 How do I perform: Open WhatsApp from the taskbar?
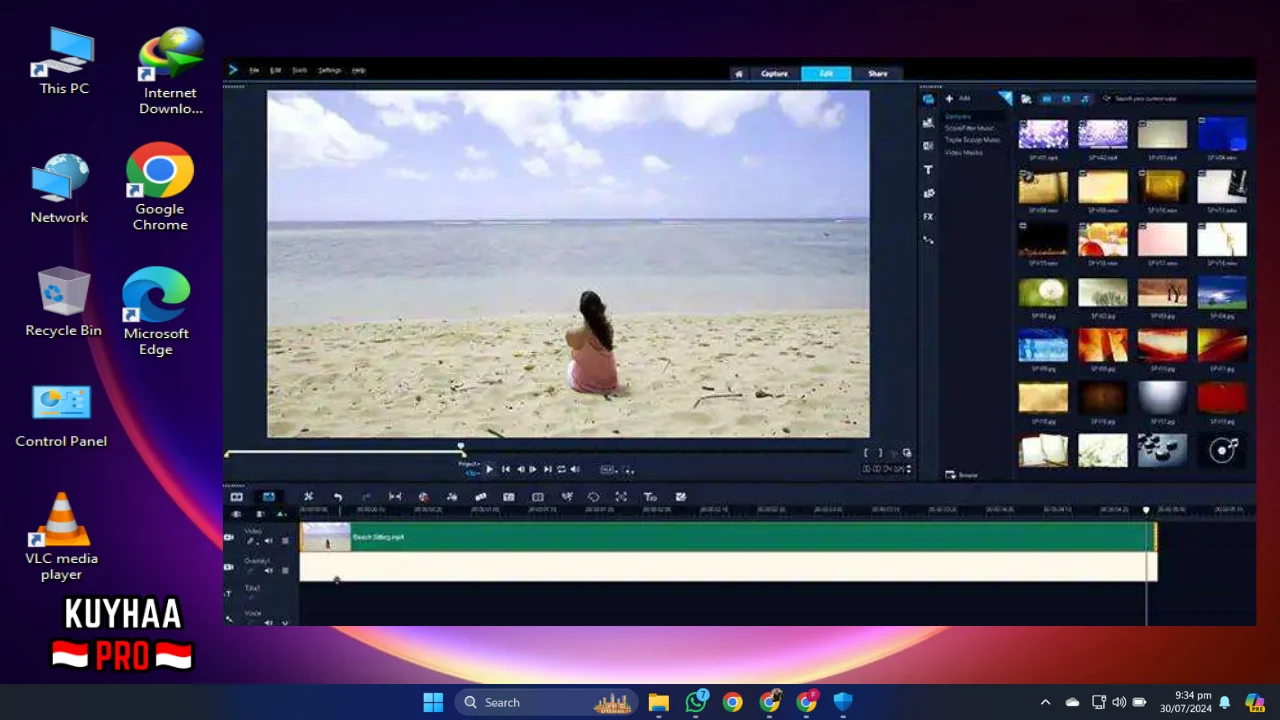(x=696, y=702)
